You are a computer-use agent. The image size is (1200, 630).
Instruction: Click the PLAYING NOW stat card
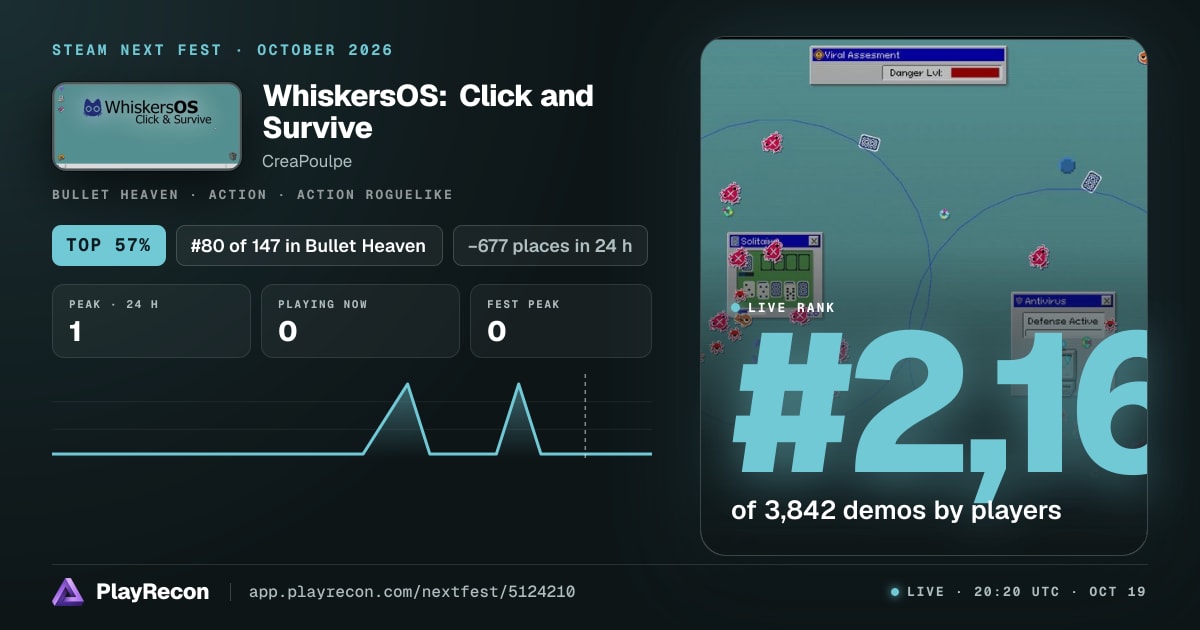(360, 321)
